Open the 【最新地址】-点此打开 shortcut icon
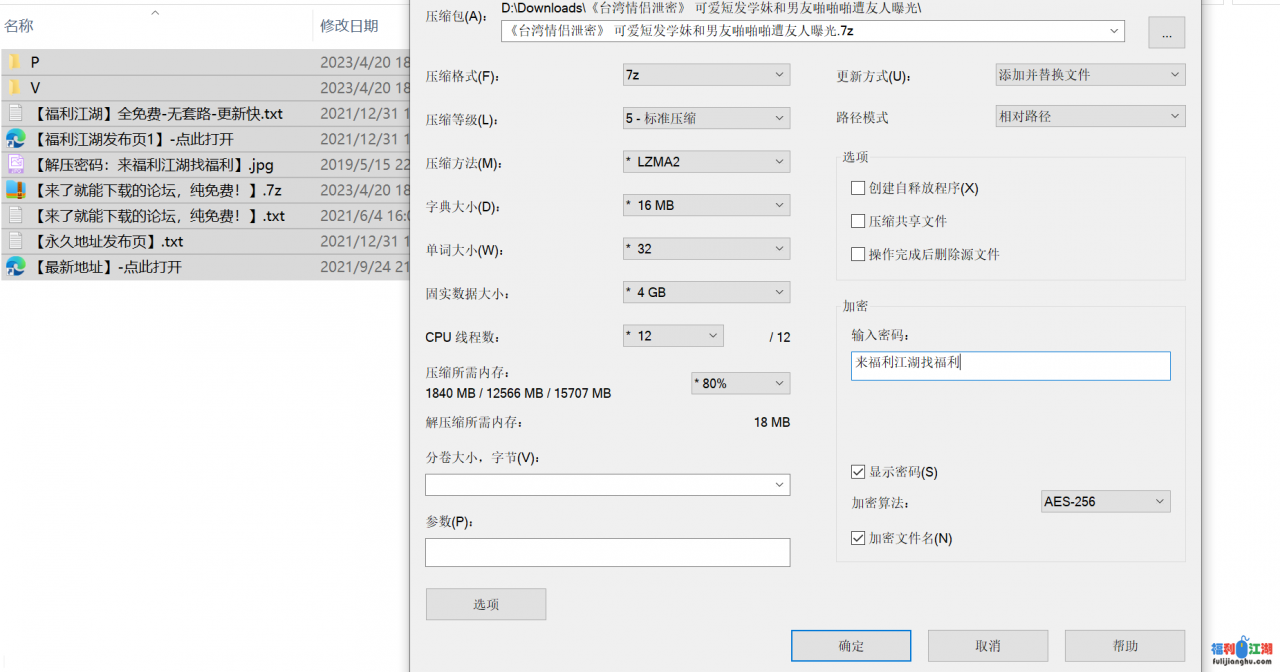Screen dimensions: 1280x672 point(15,266)
